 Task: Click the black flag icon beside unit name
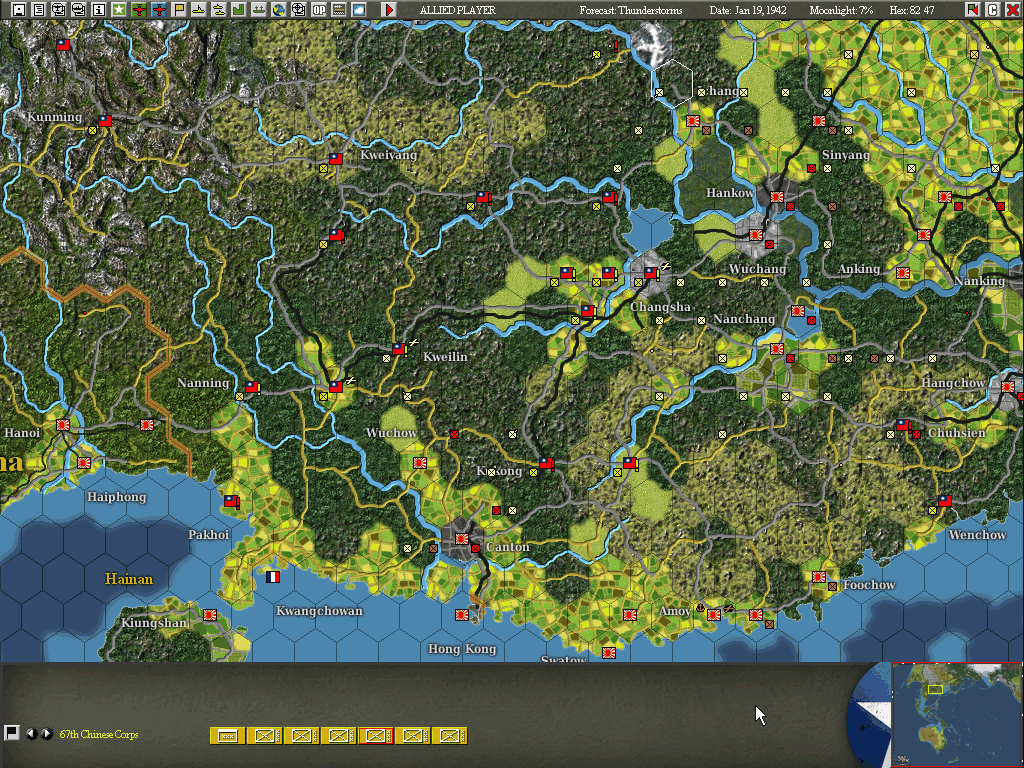[x=11, y=733]
